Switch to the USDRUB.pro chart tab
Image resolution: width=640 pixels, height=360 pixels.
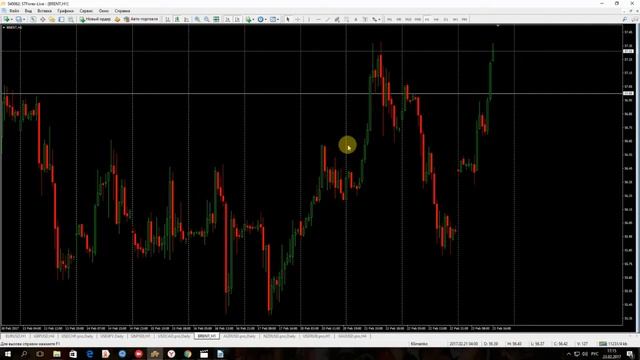pyautogui.click(x=316, y=336)
